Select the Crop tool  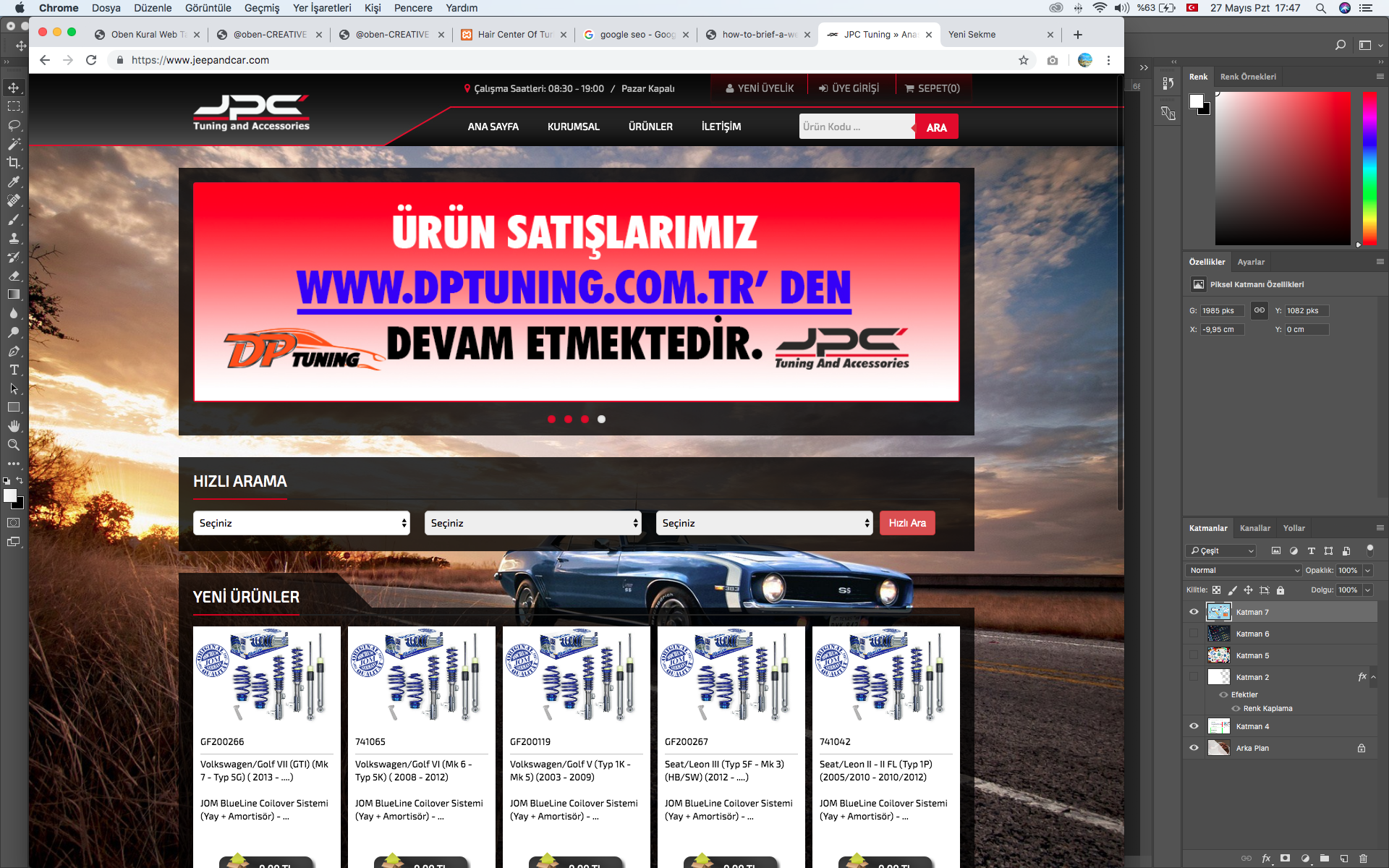pyautogui.click(x=14, y=163)
